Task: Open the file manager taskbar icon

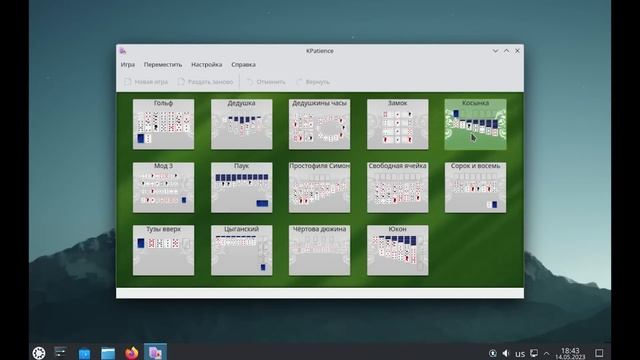Action: [108, 353]
